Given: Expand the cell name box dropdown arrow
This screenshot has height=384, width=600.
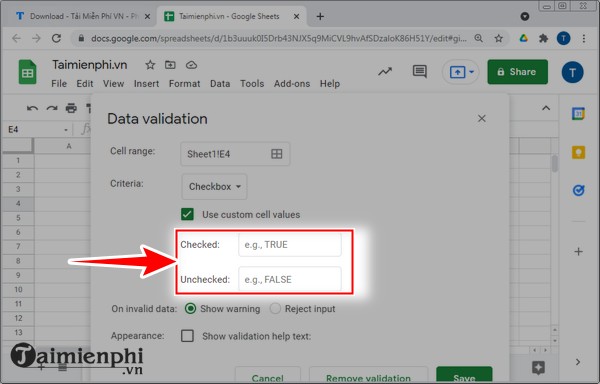Looking at the screenshot, I should click(66, 130).
